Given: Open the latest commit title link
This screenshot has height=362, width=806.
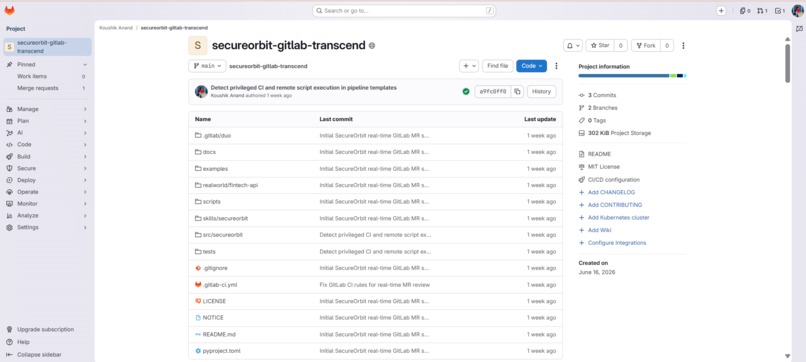Looking at the screenshot, I should pyautogui.click(x=304, y=88).
